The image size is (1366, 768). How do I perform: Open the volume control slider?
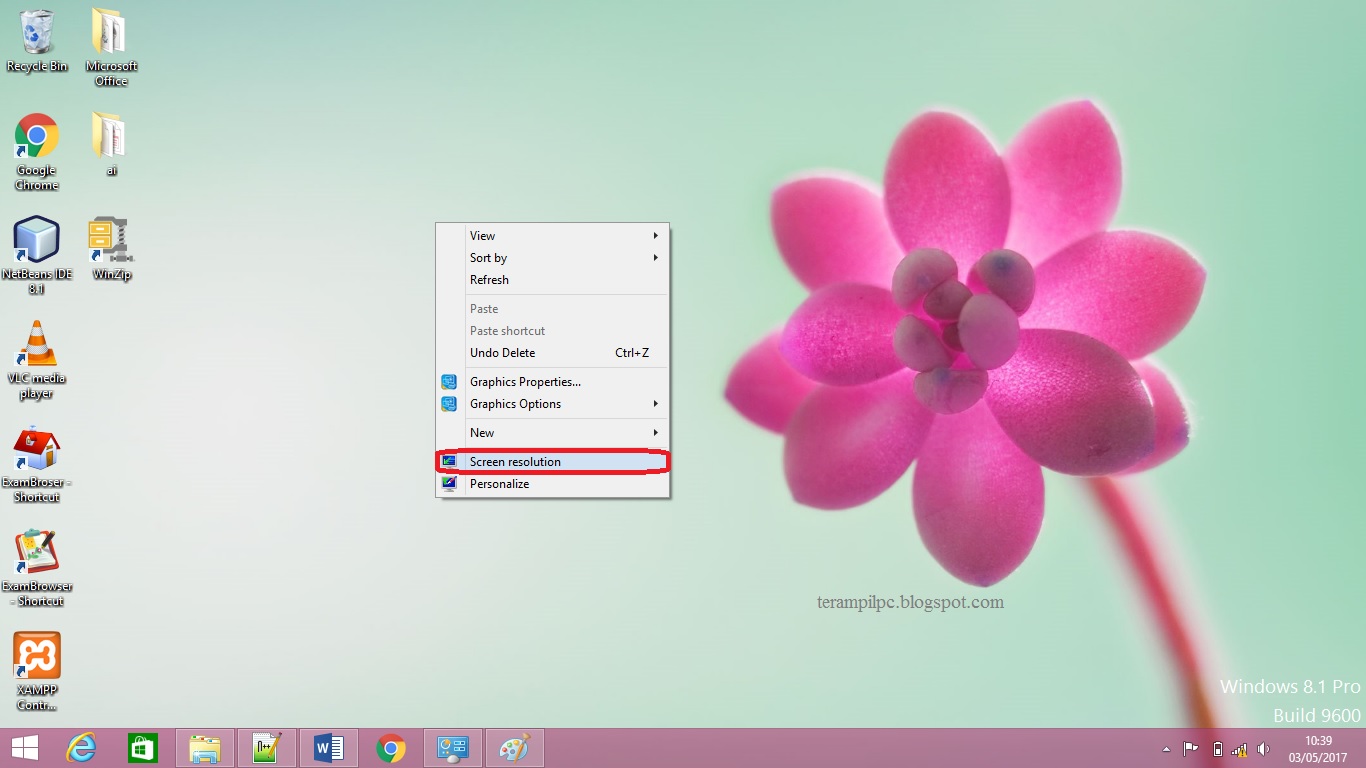click(1263, 749)
